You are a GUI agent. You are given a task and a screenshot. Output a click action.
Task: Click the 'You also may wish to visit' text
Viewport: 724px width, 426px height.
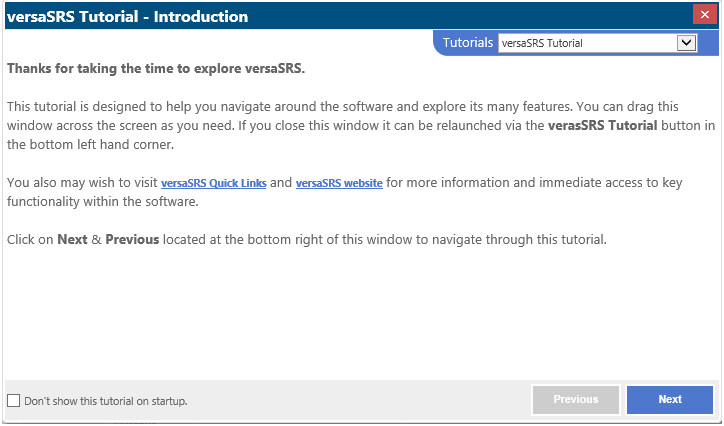(82, 183)
